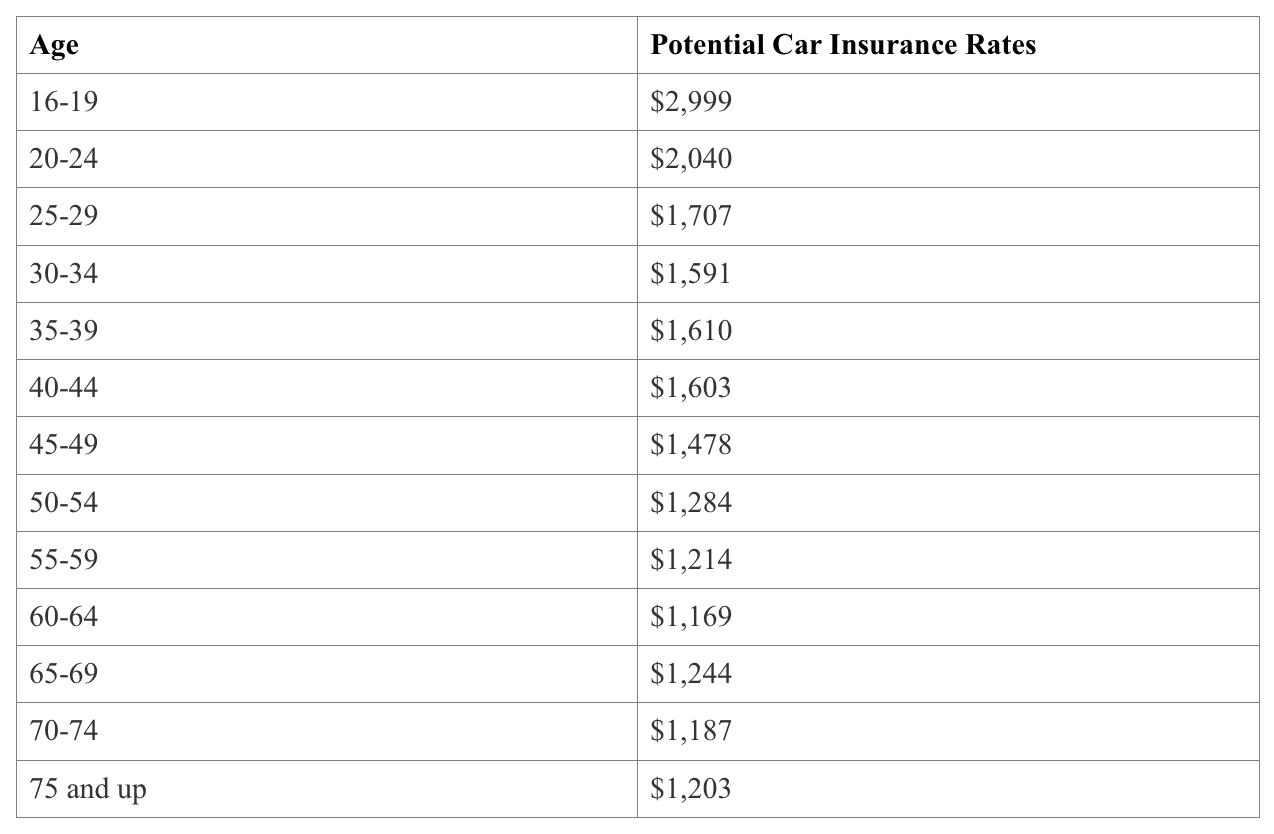
Task: Select the 60-64 age cell
Action: (x=64, y=616)
